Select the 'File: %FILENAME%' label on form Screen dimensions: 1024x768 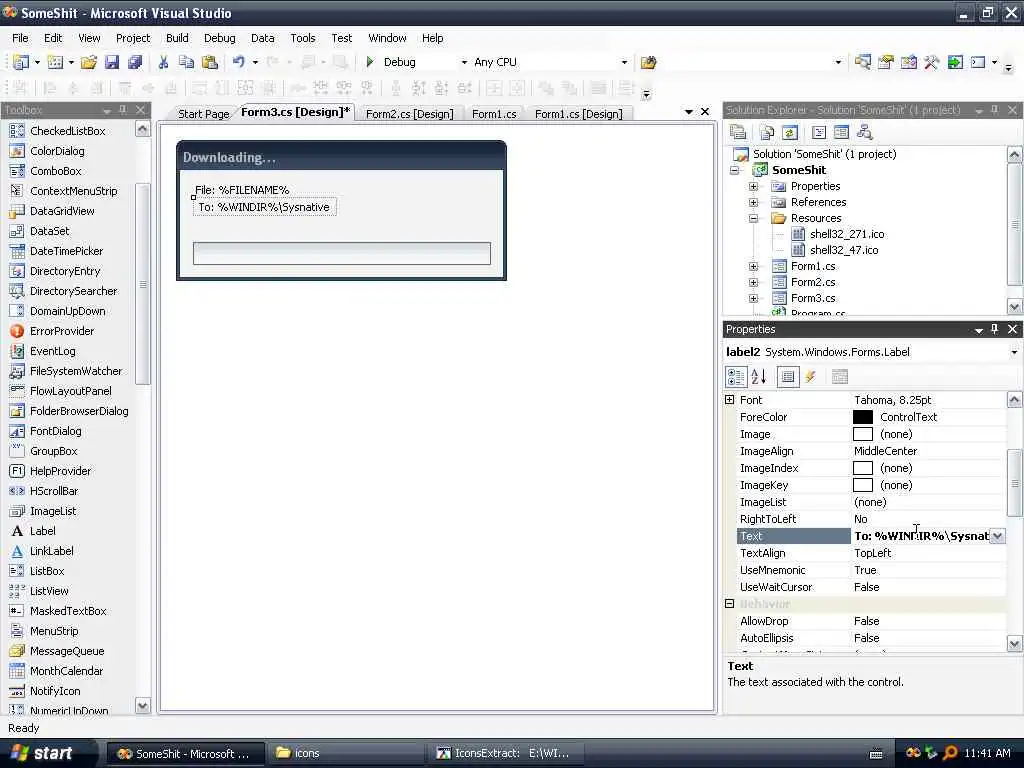242,190
